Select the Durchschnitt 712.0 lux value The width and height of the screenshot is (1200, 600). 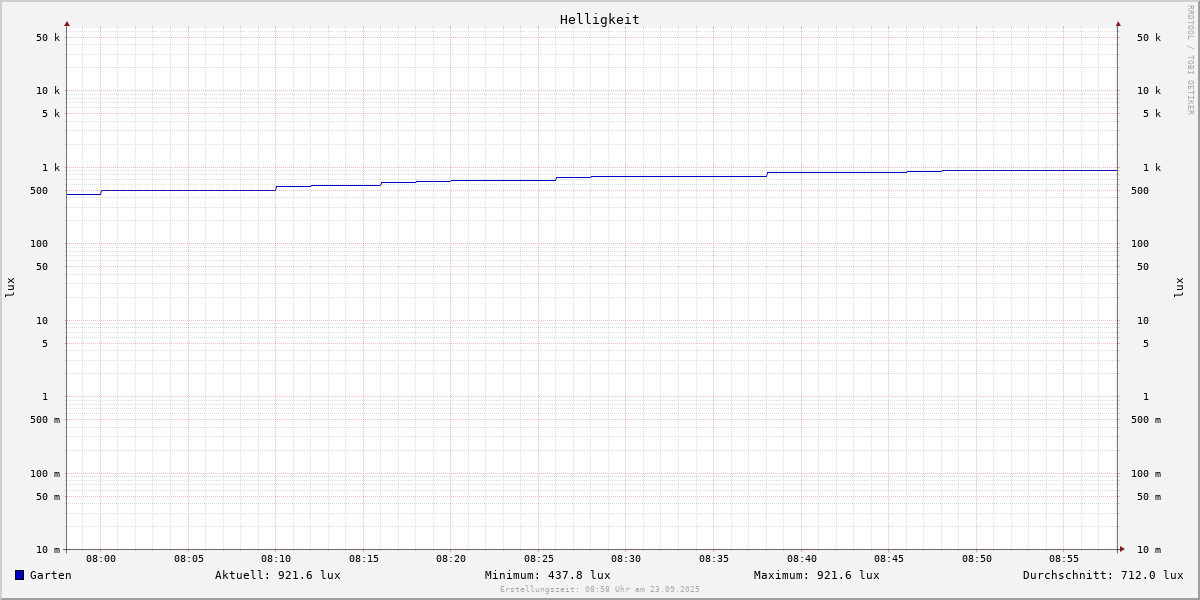(x=1102, y=575)
